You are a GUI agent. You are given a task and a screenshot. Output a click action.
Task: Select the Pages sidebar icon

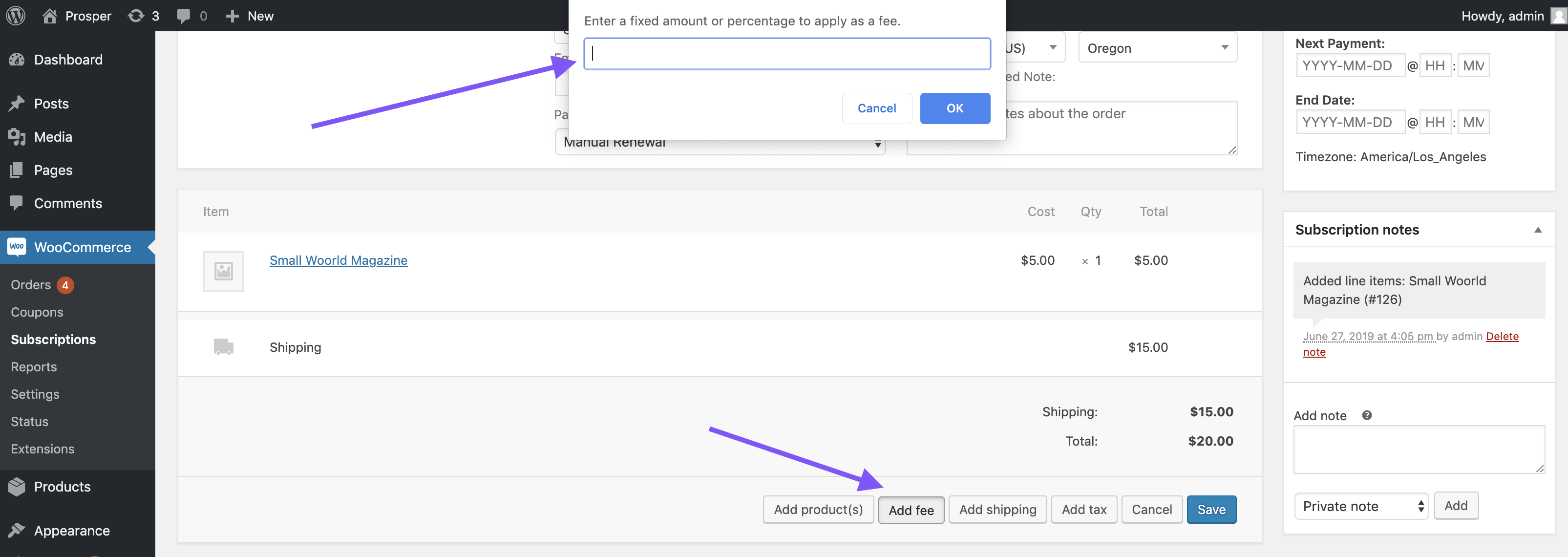click(x=17, y=170)
